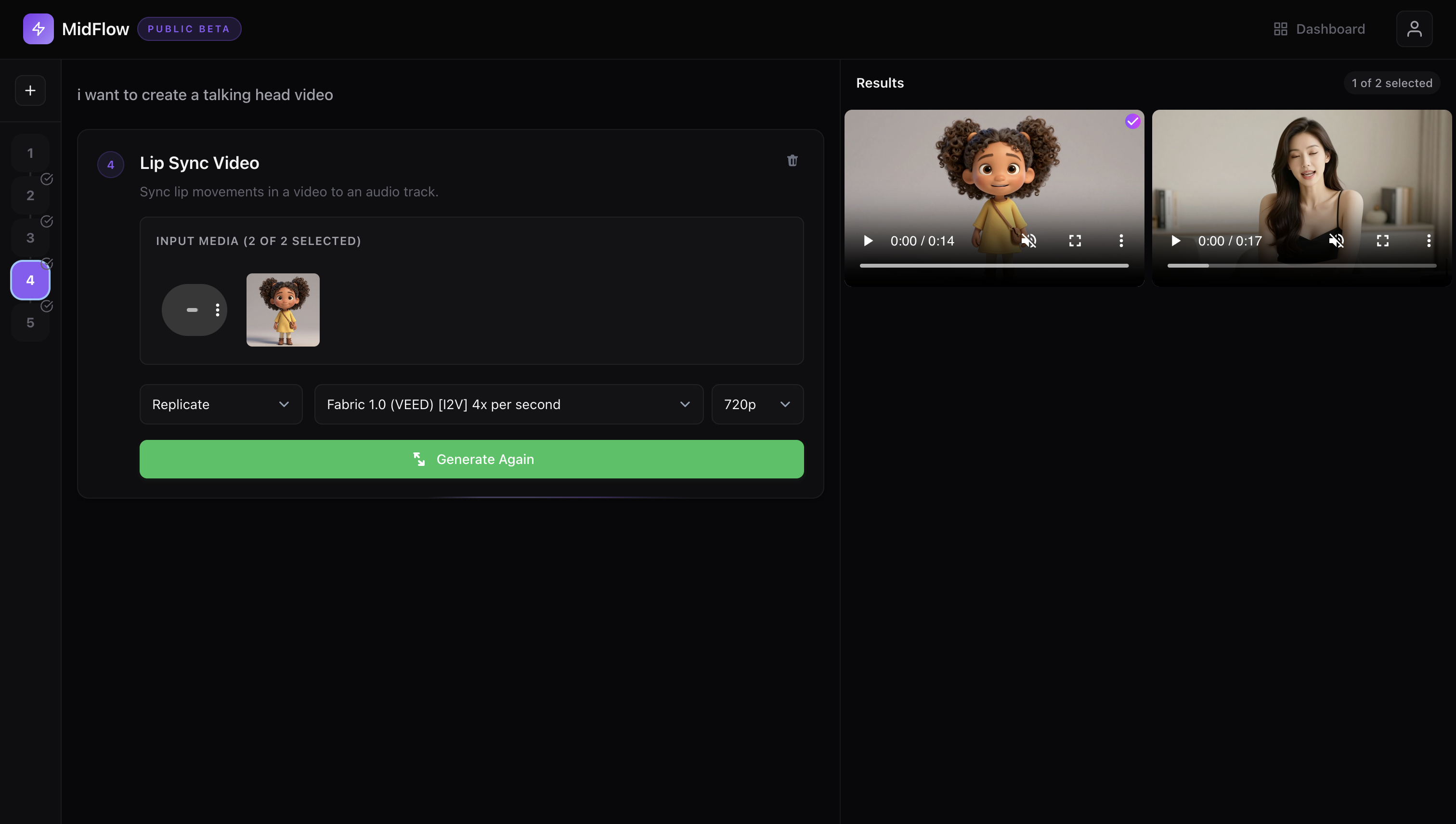Open more options on the woman video
Image resolution: width=1456 pixels, height=824 pixels.
click(x=1428, y=241)
